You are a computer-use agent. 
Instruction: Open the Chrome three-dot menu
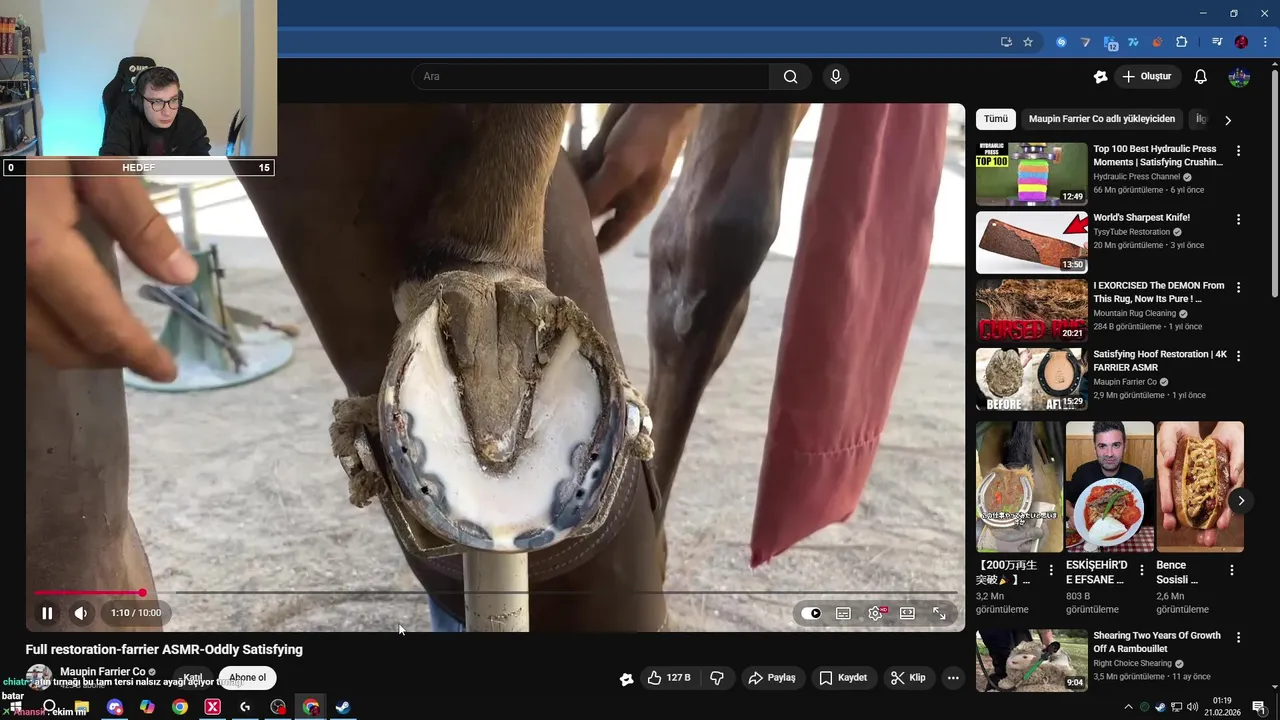[1265, 42]
